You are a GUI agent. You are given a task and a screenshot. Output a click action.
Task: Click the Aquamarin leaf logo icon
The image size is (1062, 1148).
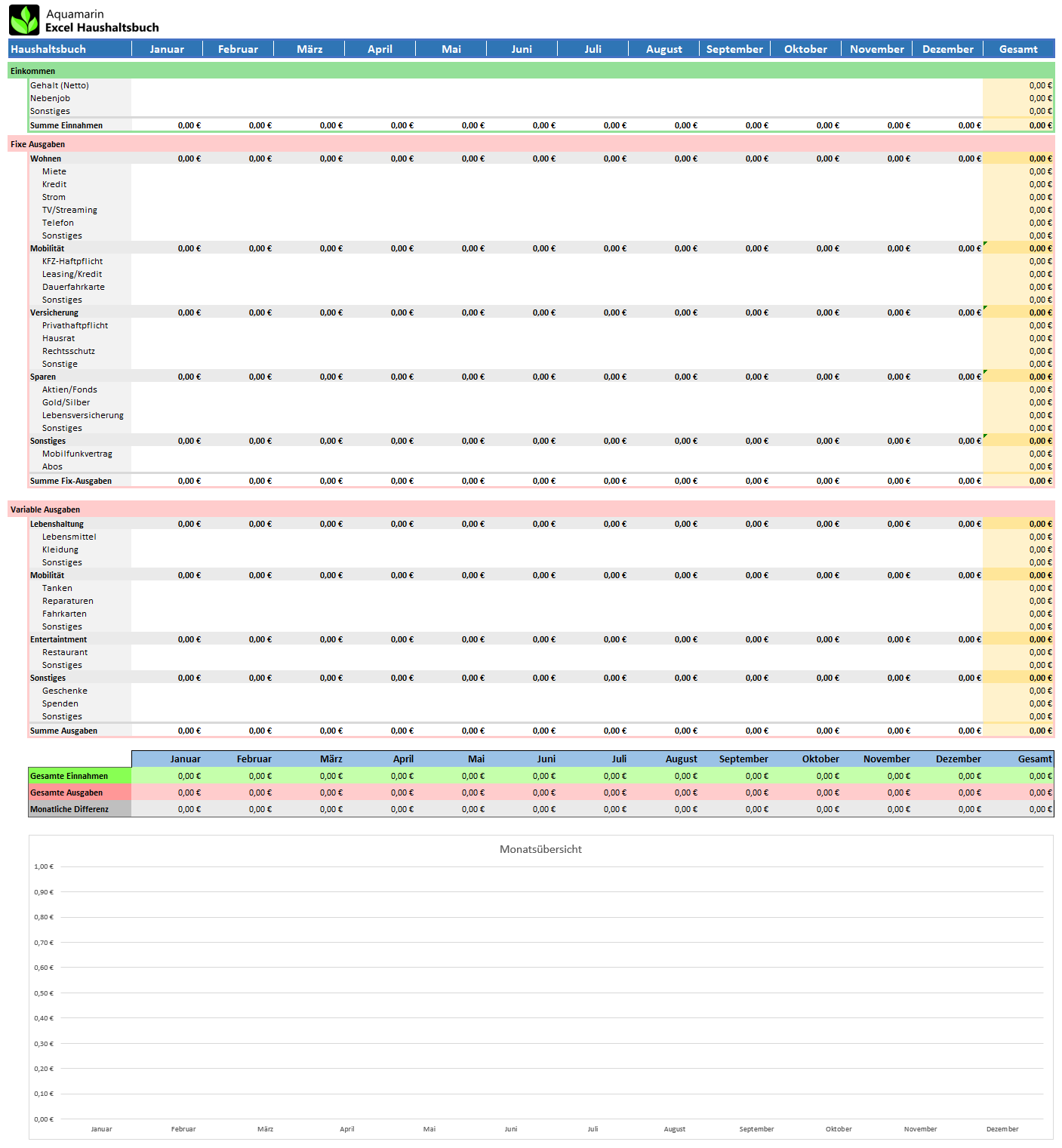point(24,20)
